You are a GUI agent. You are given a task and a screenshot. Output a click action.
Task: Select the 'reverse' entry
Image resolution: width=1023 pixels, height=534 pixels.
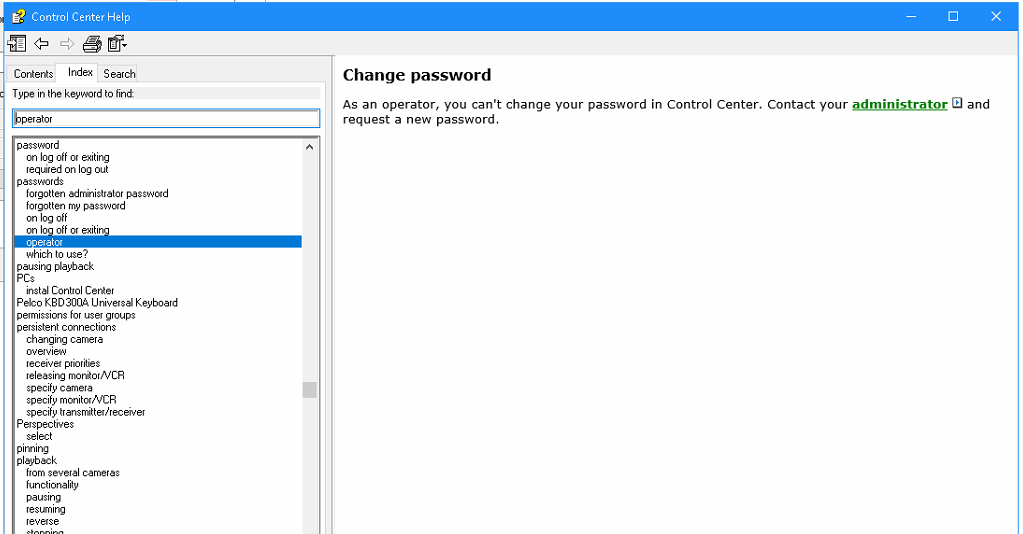[42, 521]
